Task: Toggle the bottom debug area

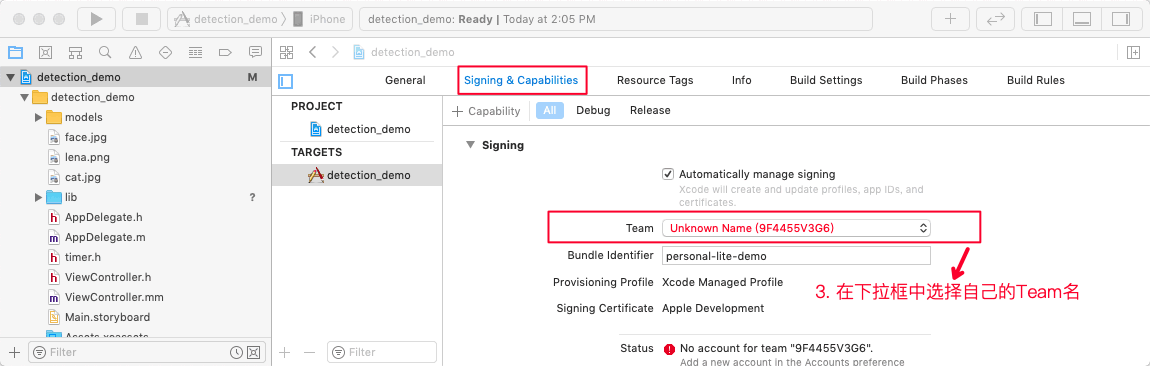Action: [1083, 19]
